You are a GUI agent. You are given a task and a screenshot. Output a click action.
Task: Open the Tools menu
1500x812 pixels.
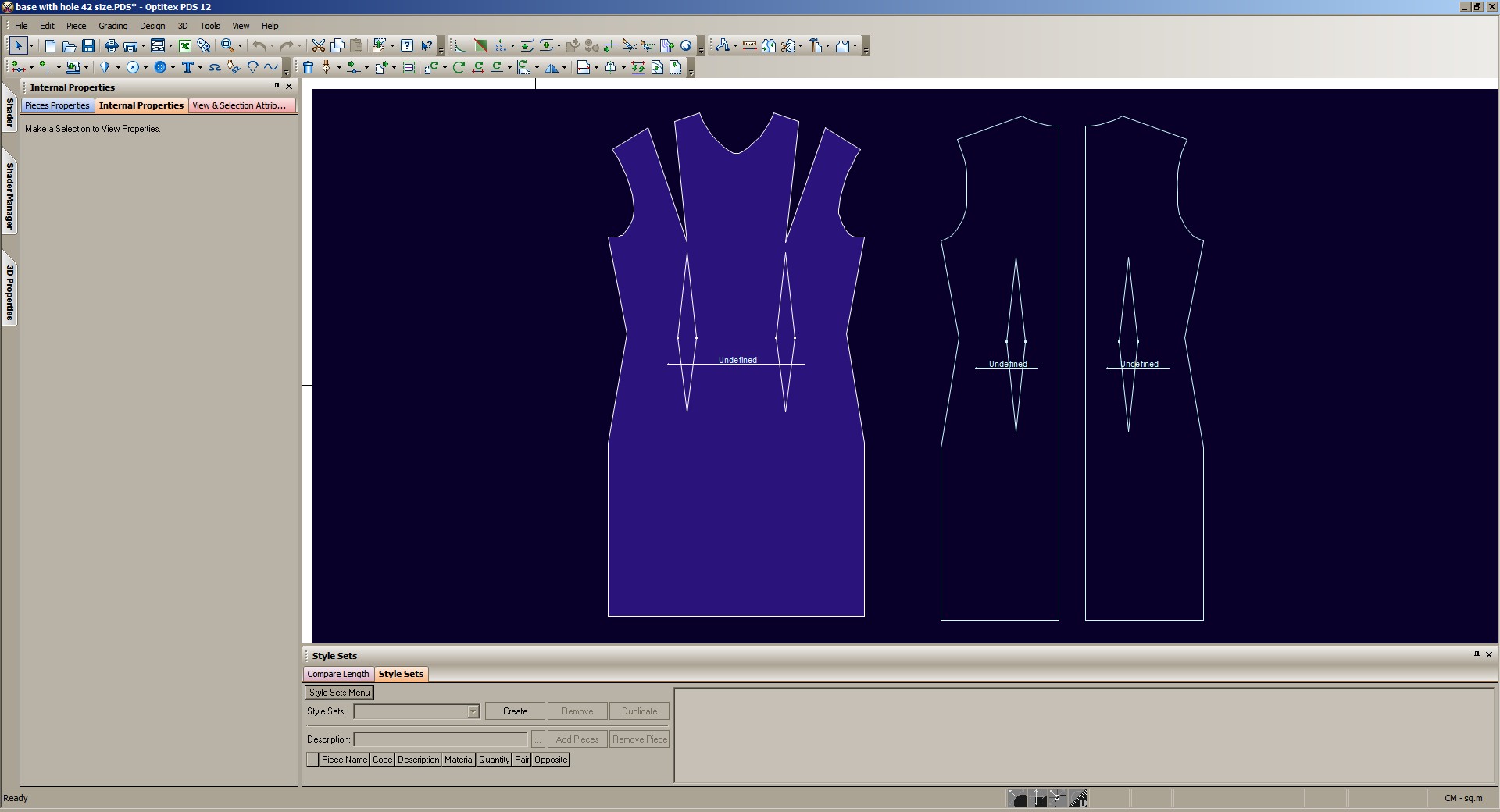click(x=209, y=26)
